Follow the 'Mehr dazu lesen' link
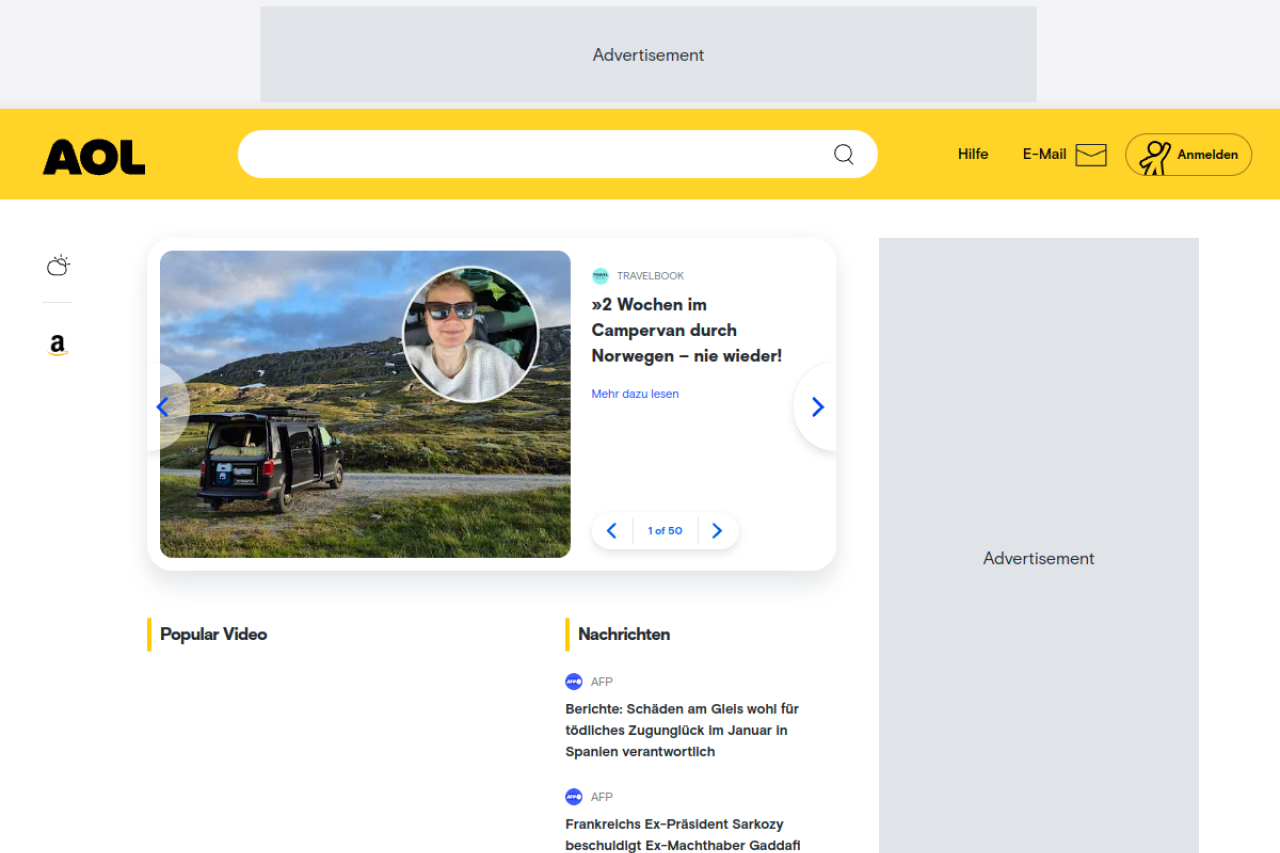Image resolution: width=1280 pixels, height=853 pixels. [635, 394]
